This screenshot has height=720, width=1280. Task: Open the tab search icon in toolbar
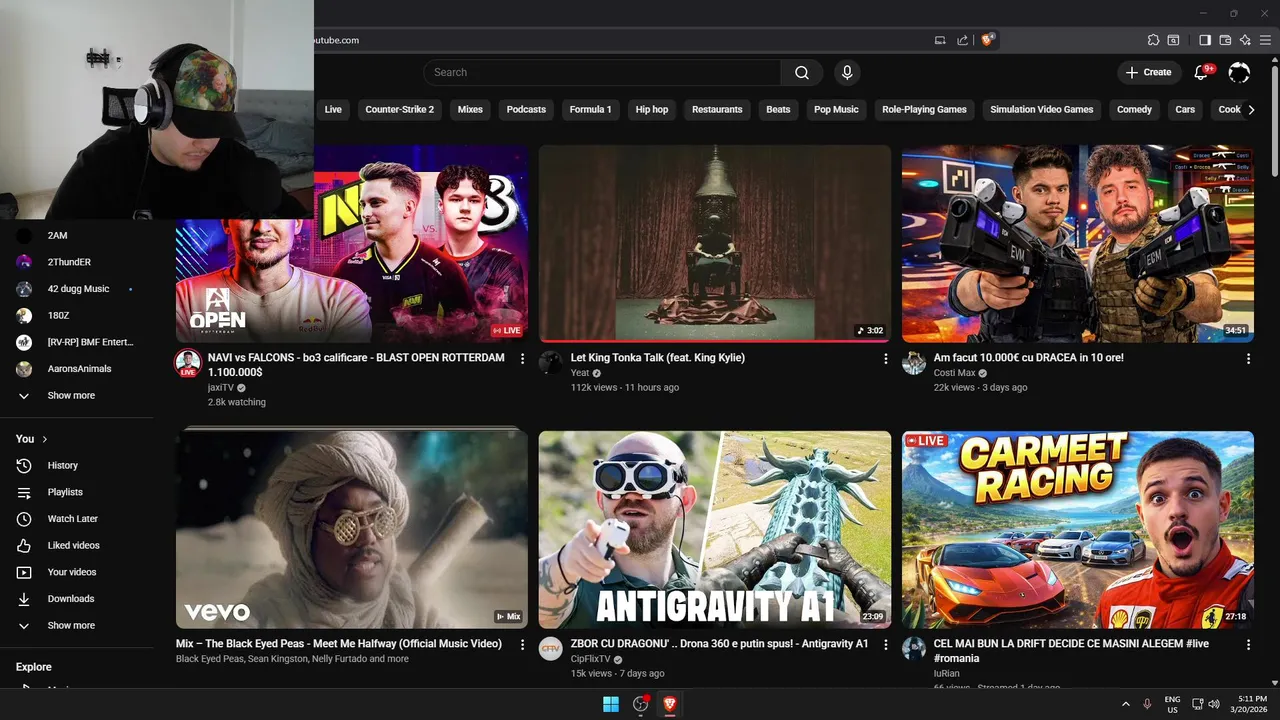pyautogui.click(x=1173, y=40)
